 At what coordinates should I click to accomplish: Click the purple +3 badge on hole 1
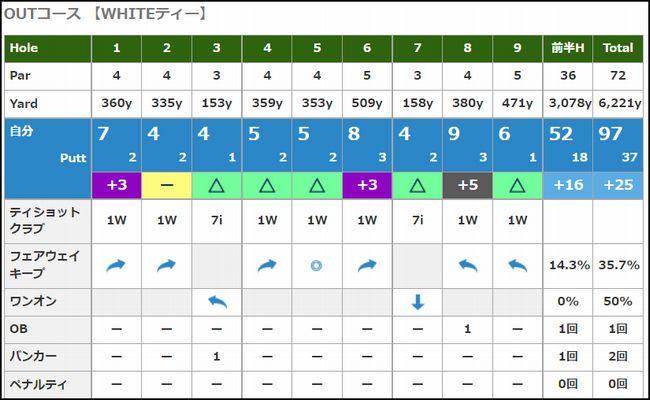point(116,184)
